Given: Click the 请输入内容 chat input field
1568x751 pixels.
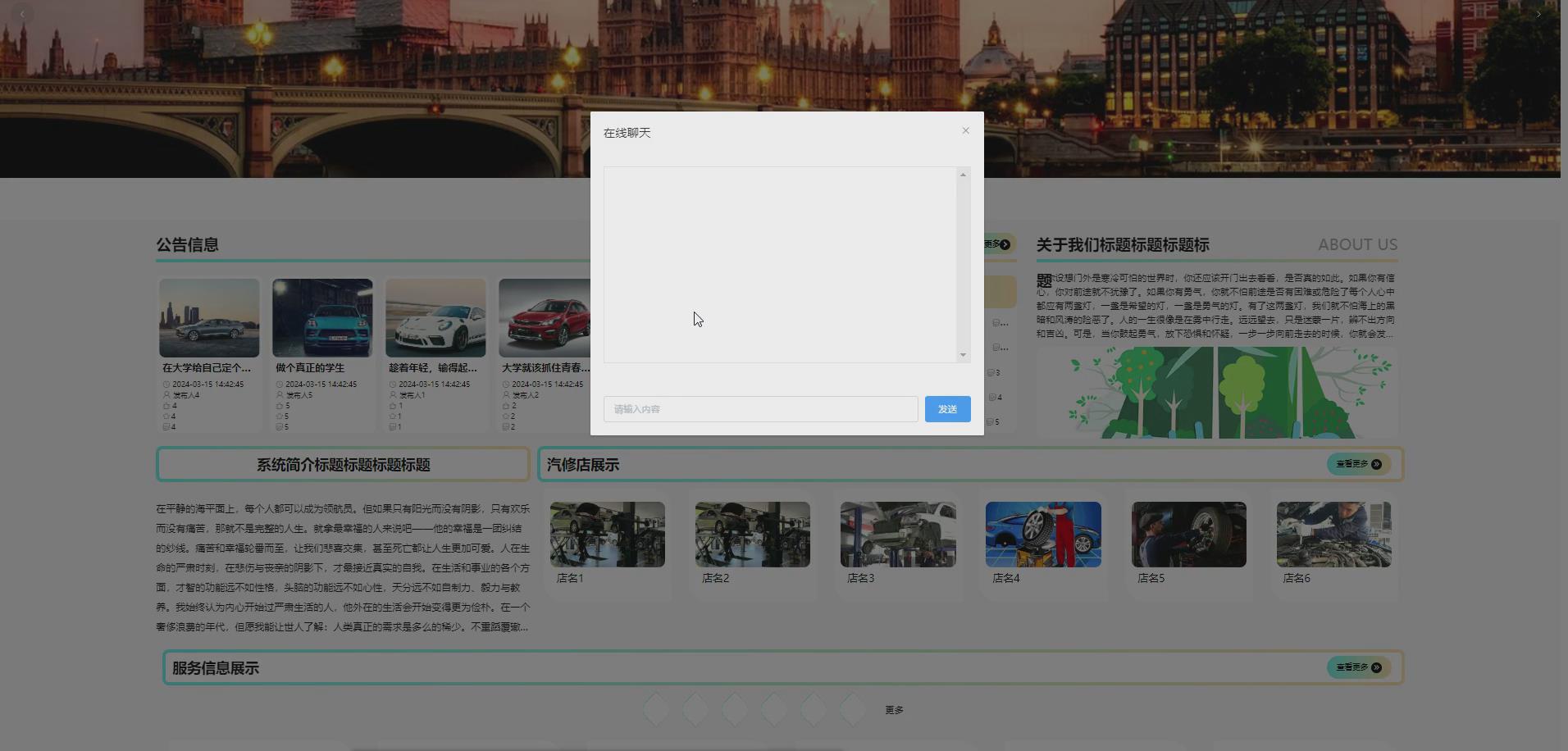Looking at the screenshot, I should point(759,408).
